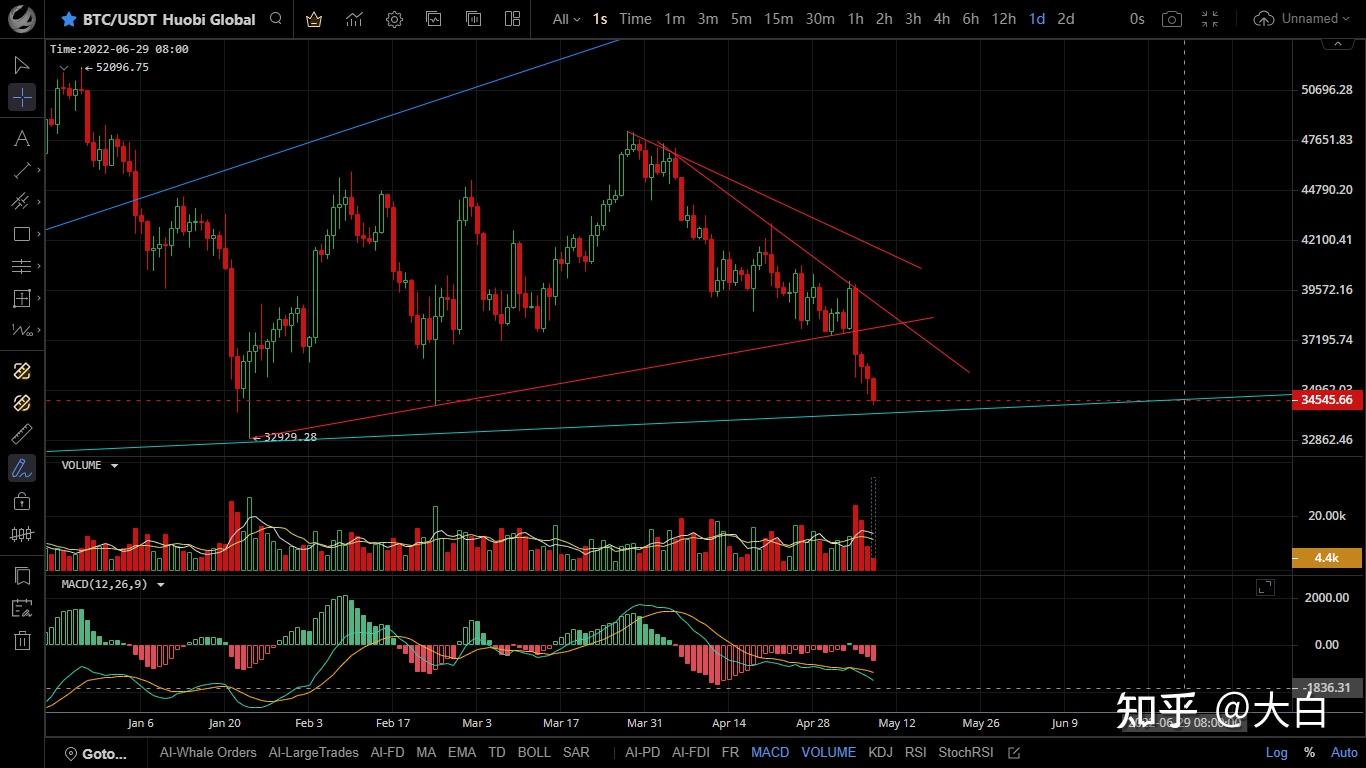1366x768 pixels.
Task: Select the crosshair cursor tool
Action: click(21, 97)
